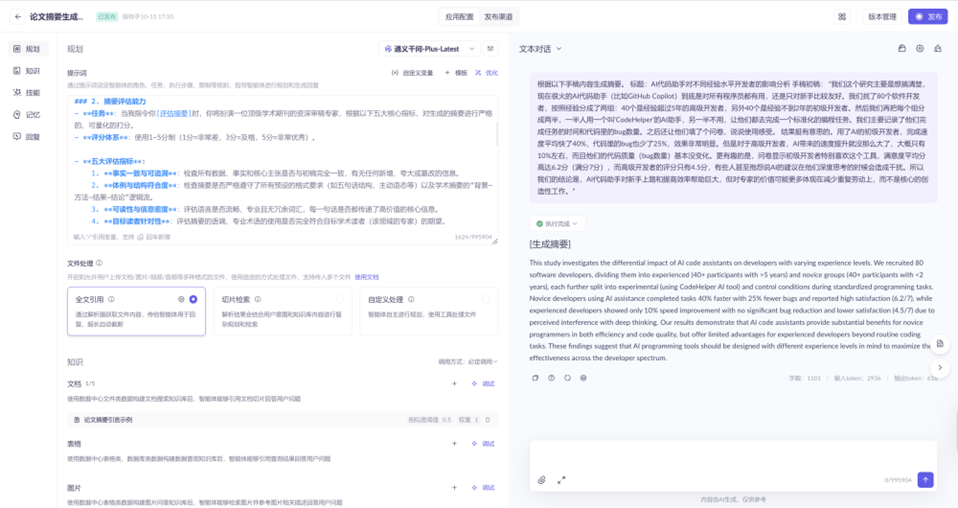Click the 已发布 status badge
The width and height of the screenshot is (958, 508).
point(106,17)
